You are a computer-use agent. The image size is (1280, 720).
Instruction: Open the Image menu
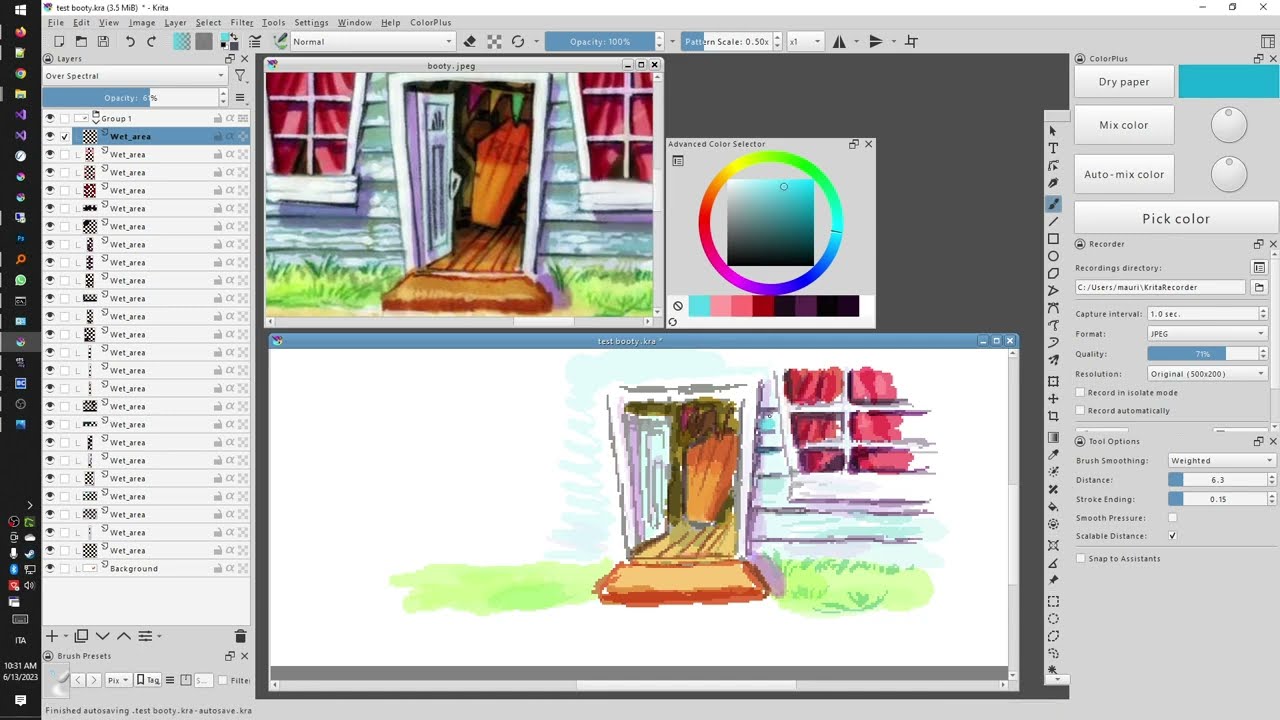(x=142, y=22)
